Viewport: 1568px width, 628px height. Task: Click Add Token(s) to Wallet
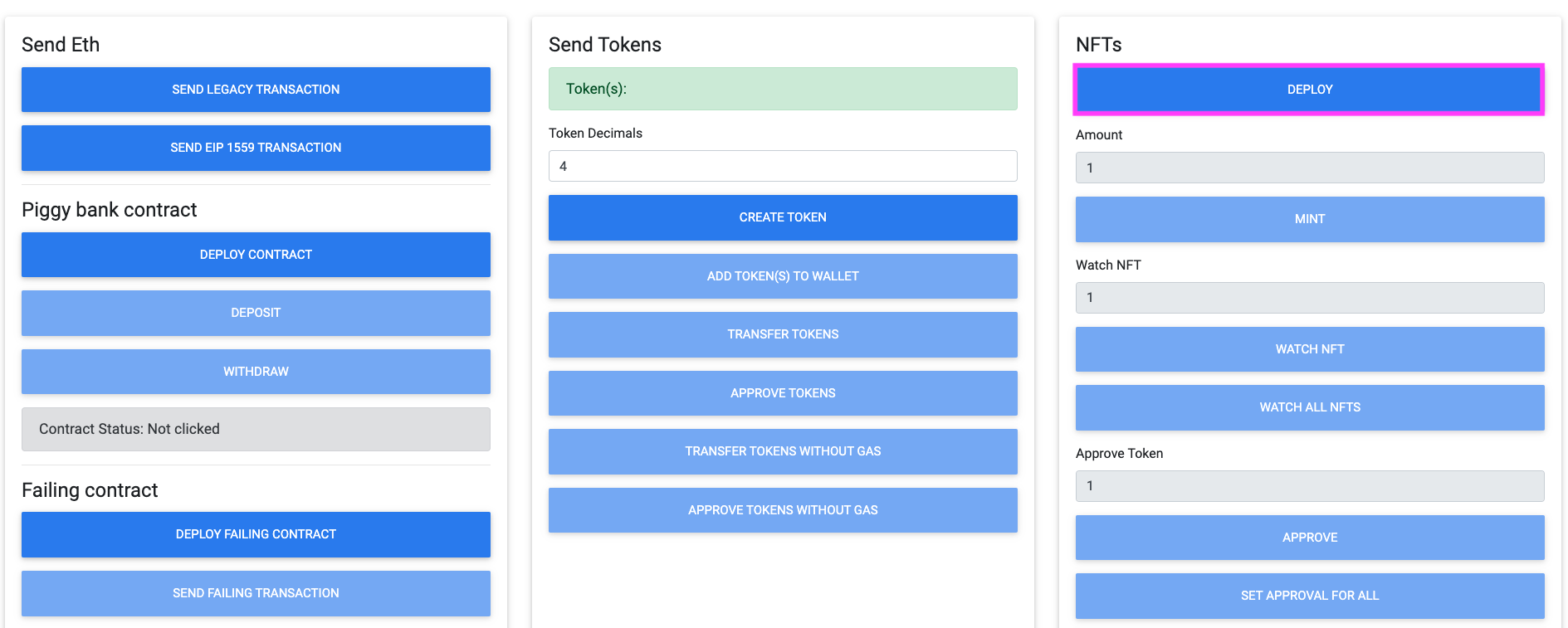(x=783, y=276)
